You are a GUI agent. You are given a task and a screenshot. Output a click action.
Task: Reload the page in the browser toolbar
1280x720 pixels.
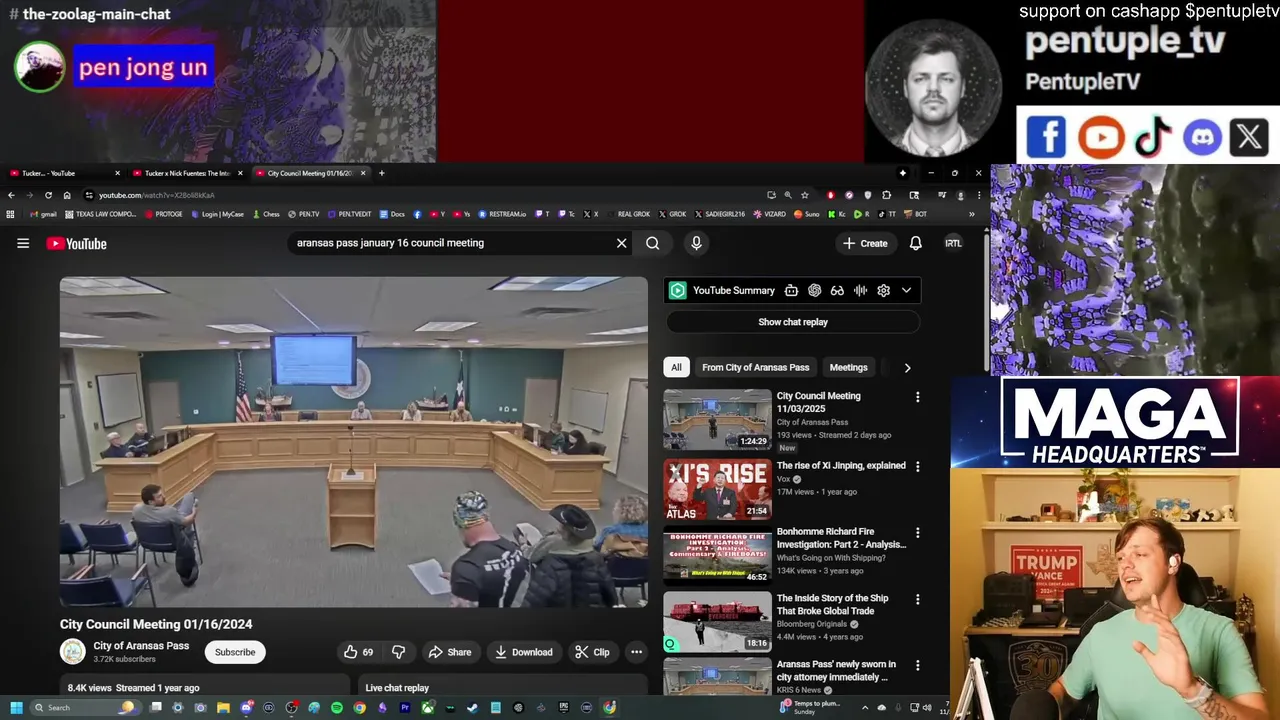click(48, 195)
